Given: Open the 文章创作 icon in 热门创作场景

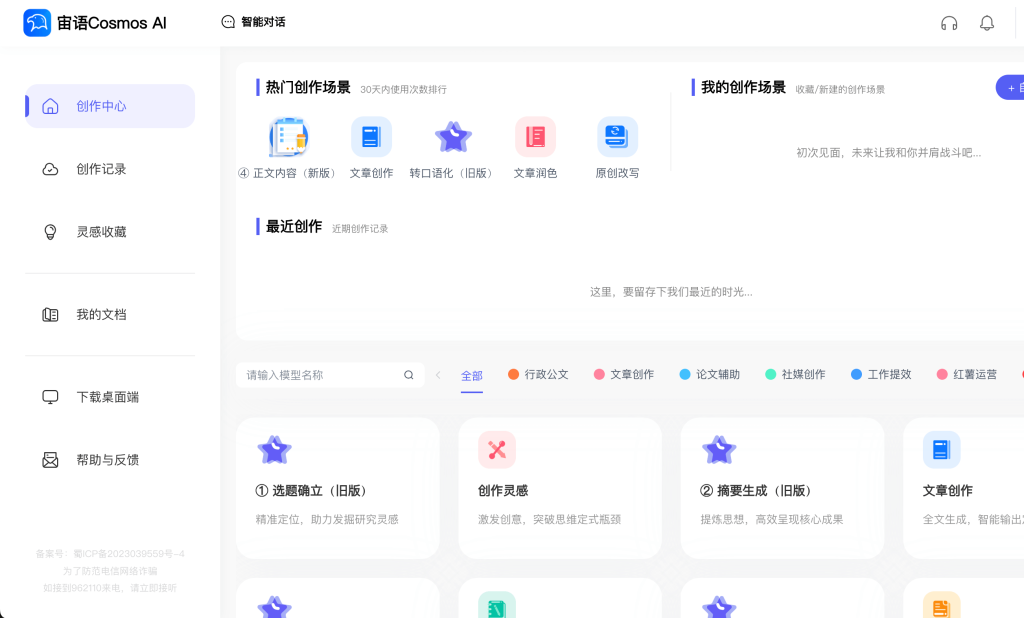Looking at the screenshot, I should point(371,137).
